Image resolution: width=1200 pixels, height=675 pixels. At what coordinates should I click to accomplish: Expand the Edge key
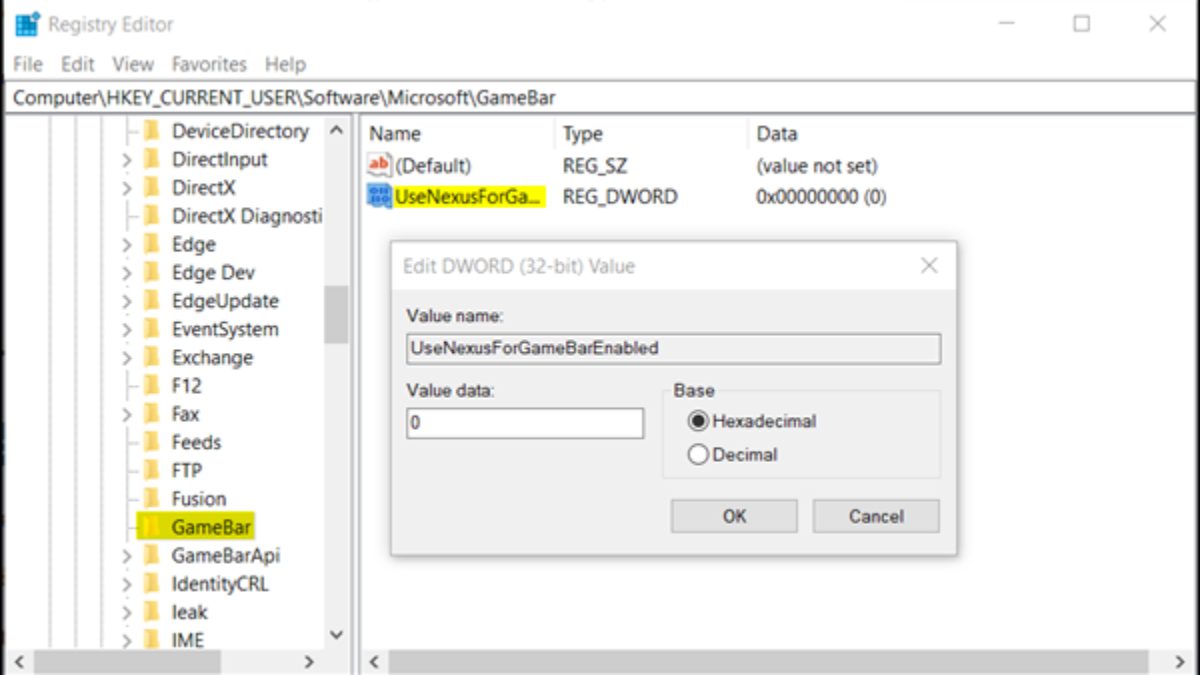pyautogui.click(x=127, y=245)
